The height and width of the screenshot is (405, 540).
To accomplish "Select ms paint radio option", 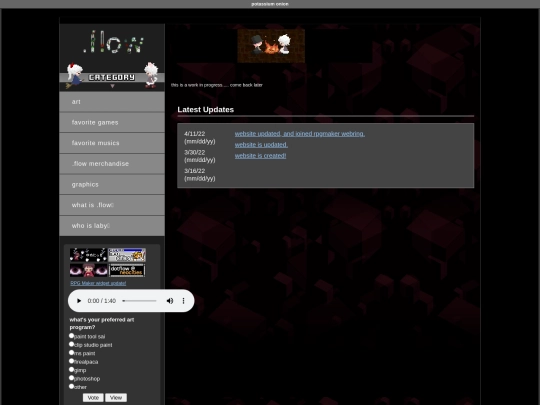I will [72, 352].
